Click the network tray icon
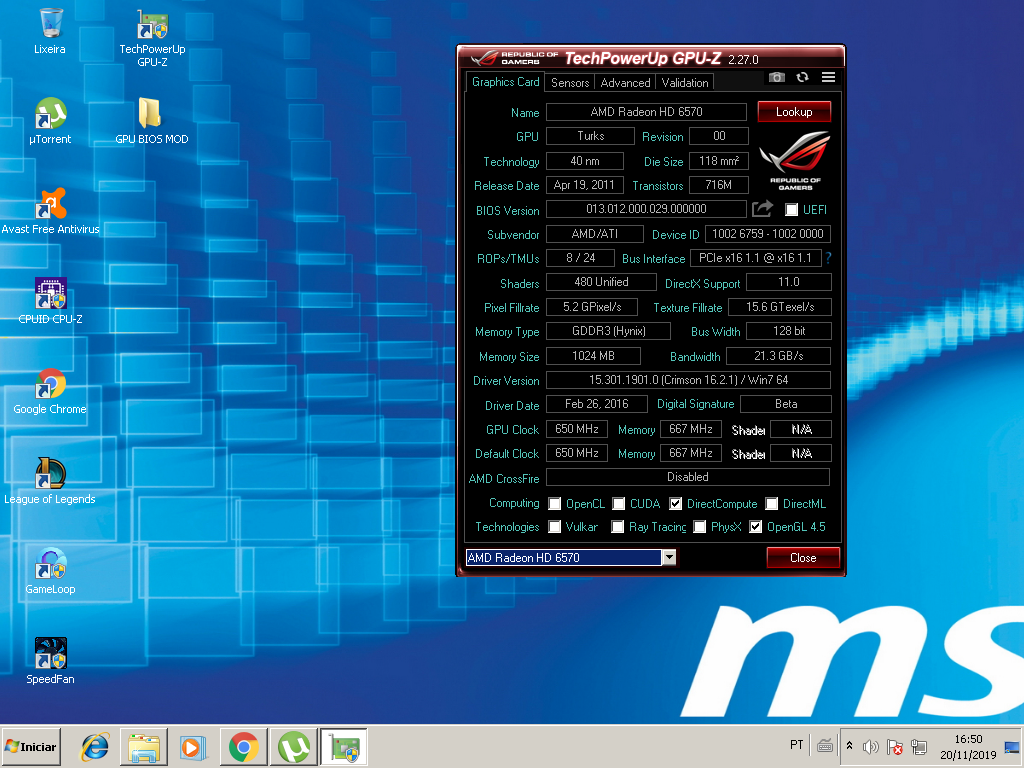Viewport: 1024px width, 768px height. (919, 746)
